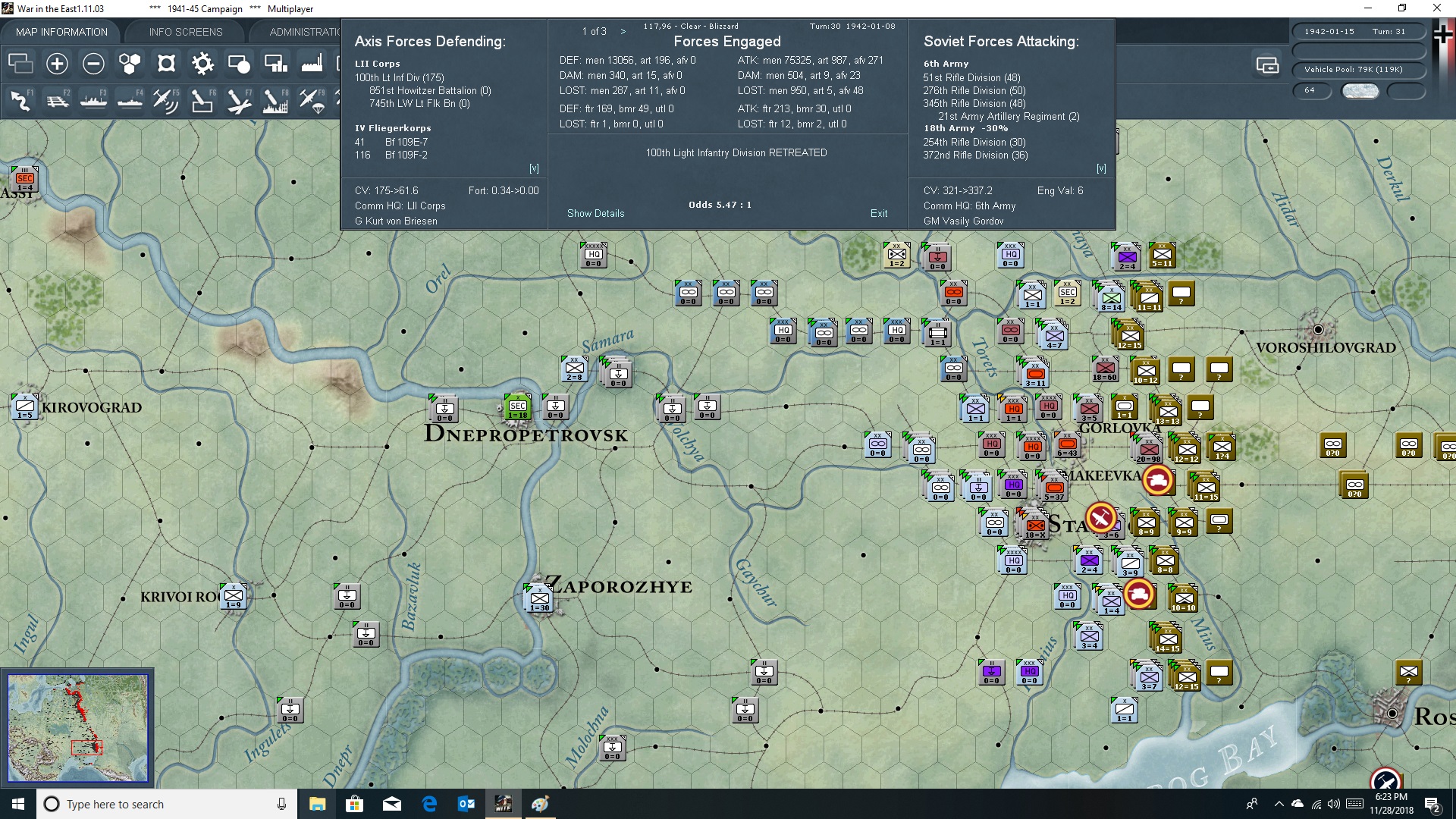Go to next battle report arrow

pos(623,31)
